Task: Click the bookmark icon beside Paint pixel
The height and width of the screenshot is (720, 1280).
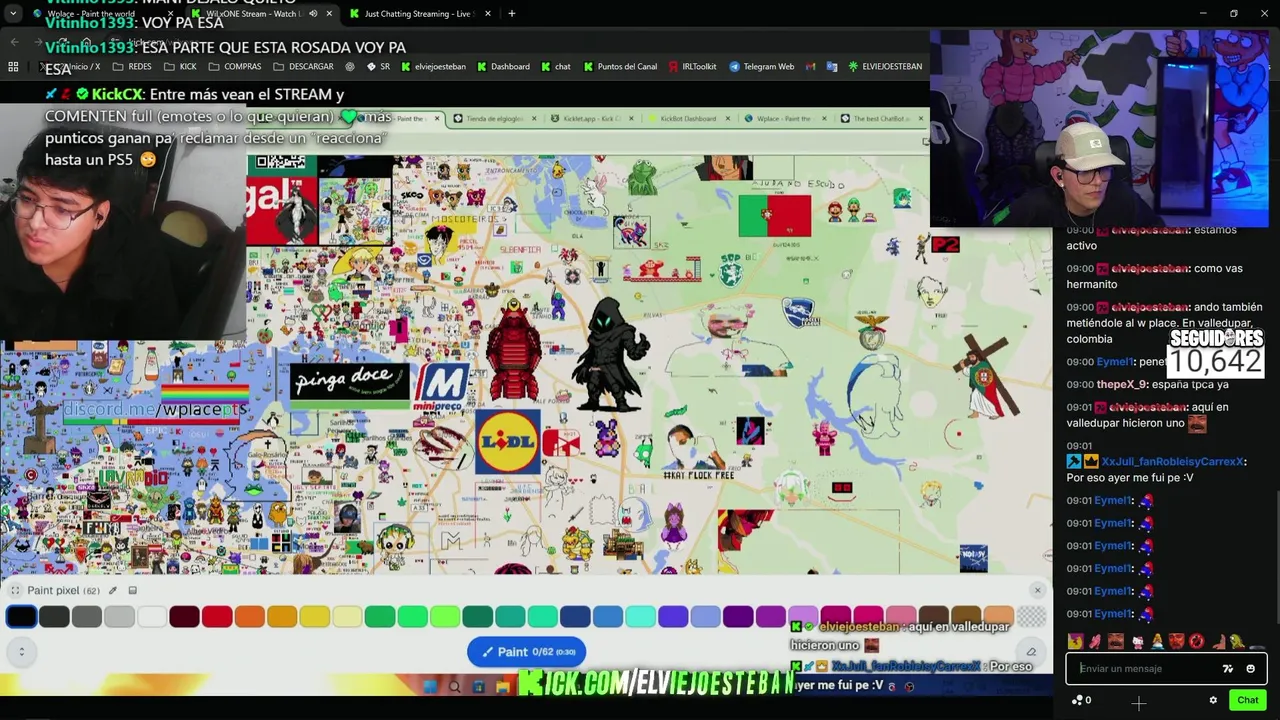Action: (x=132, y=591)
